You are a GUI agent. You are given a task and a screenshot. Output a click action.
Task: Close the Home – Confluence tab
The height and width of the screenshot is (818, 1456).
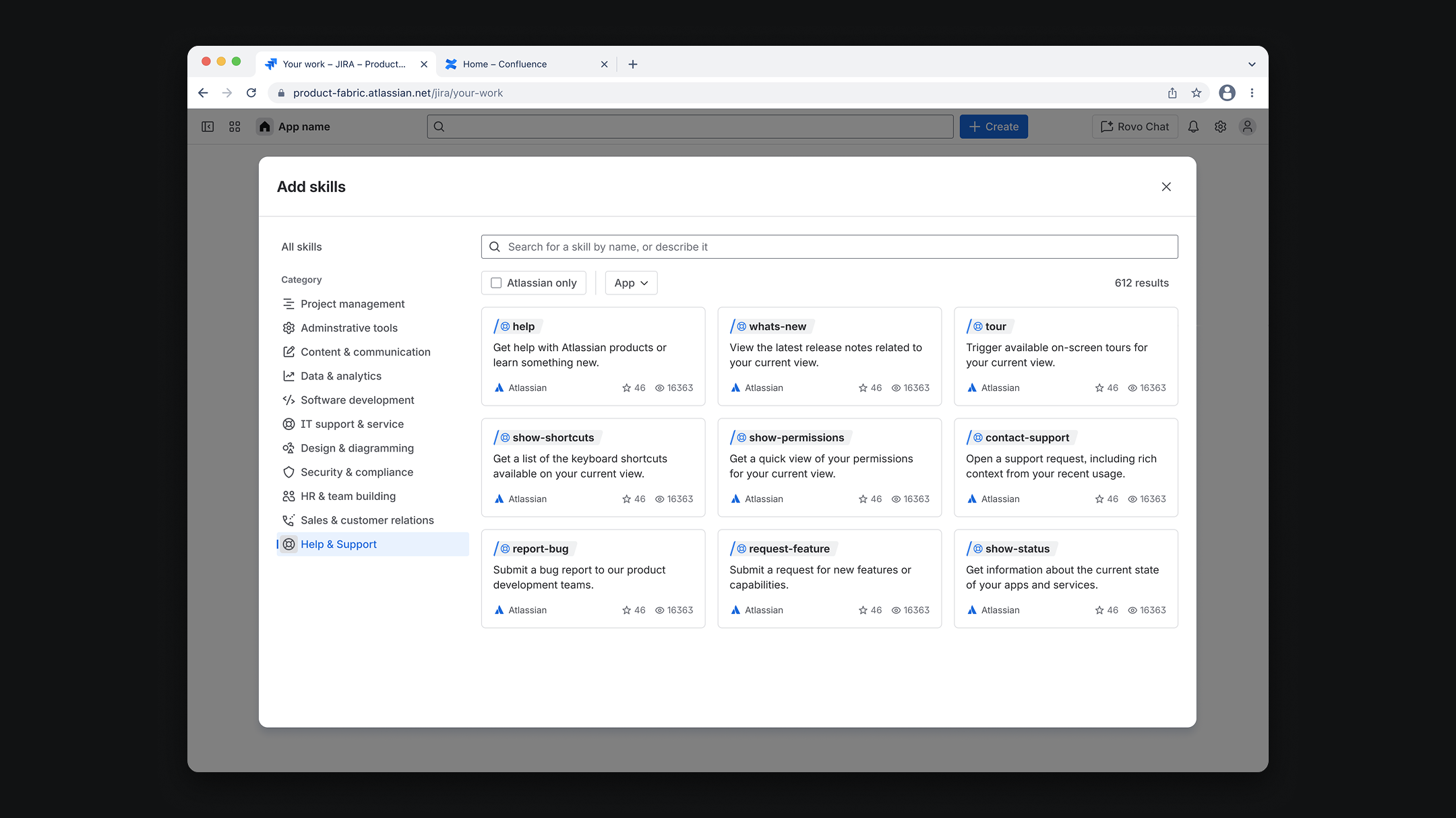click(x=604, y=64)
